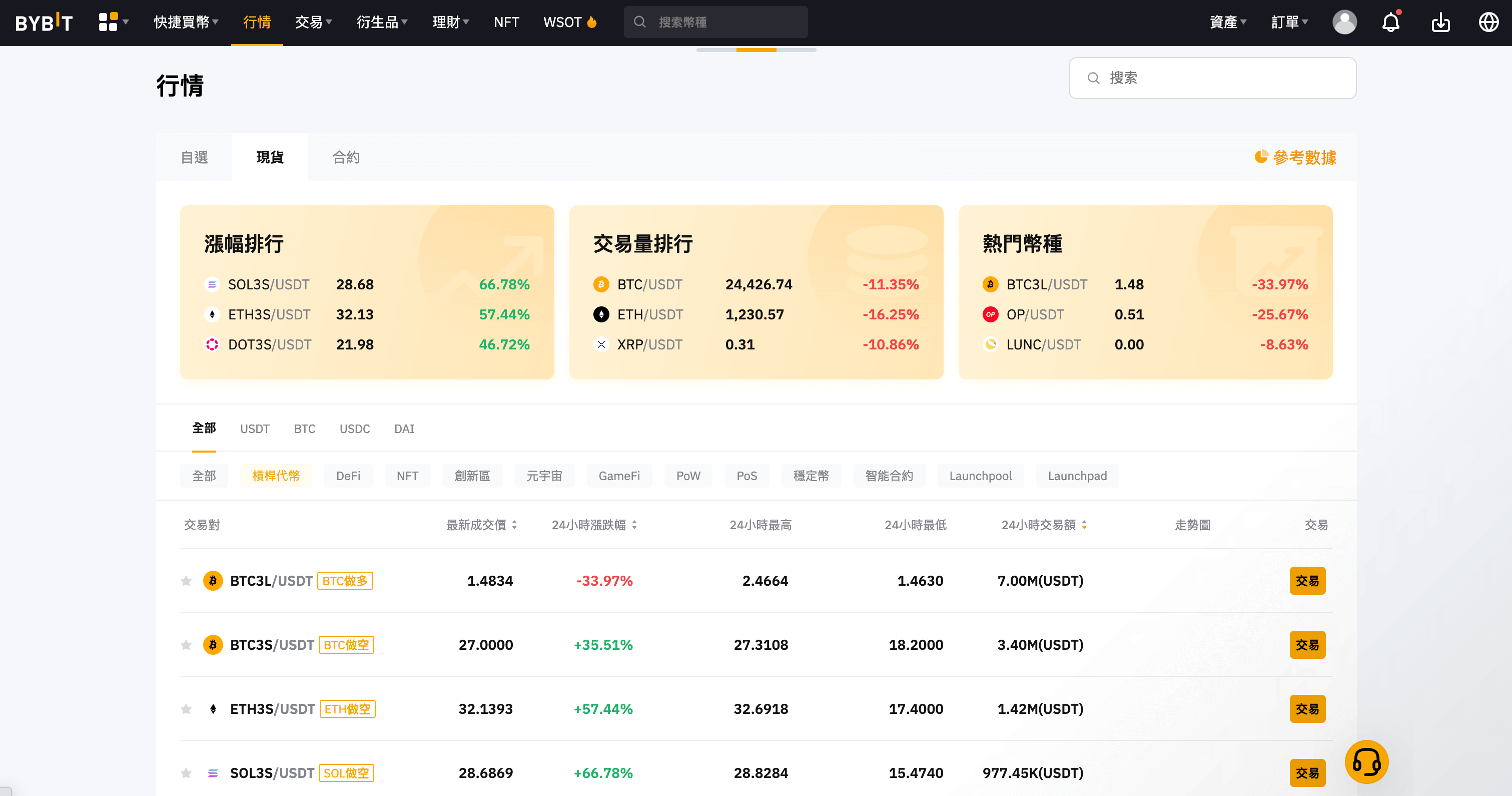Click the 交易 button for BTC3S/USDT
Screen dimensions: 1512x796
[x=1307, y=644]
